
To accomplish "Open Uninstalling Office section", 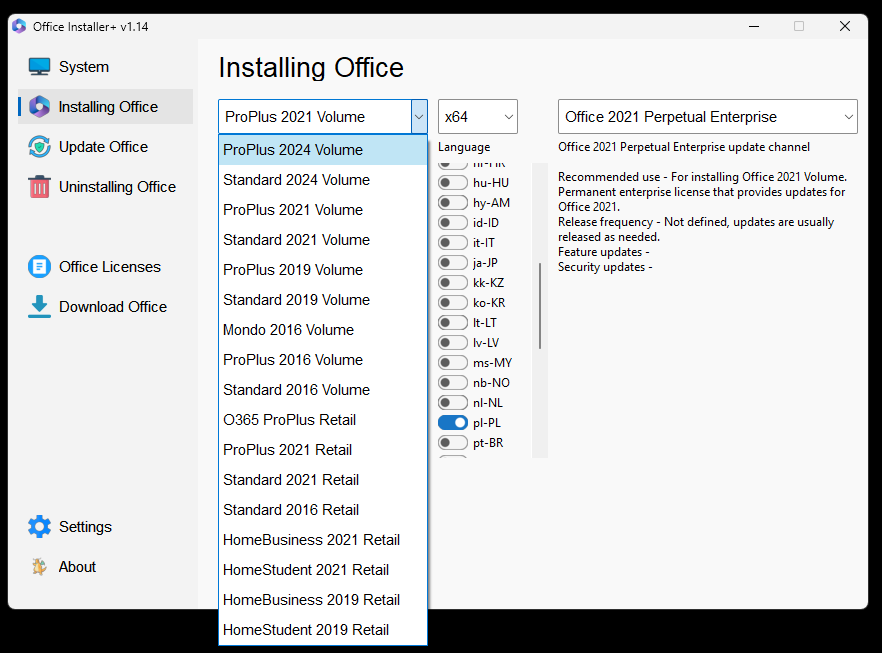I will pyautogui.click(x=118, y=187).
